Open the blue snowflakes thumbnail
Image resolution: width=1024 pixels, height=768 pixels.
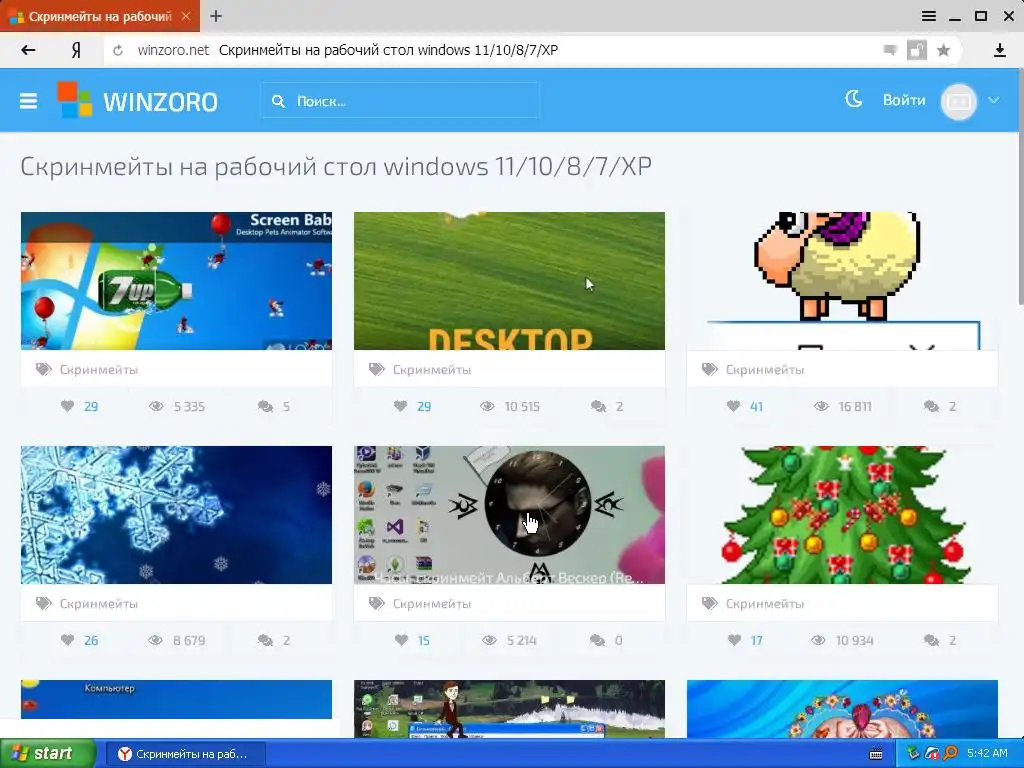(176, 515)
